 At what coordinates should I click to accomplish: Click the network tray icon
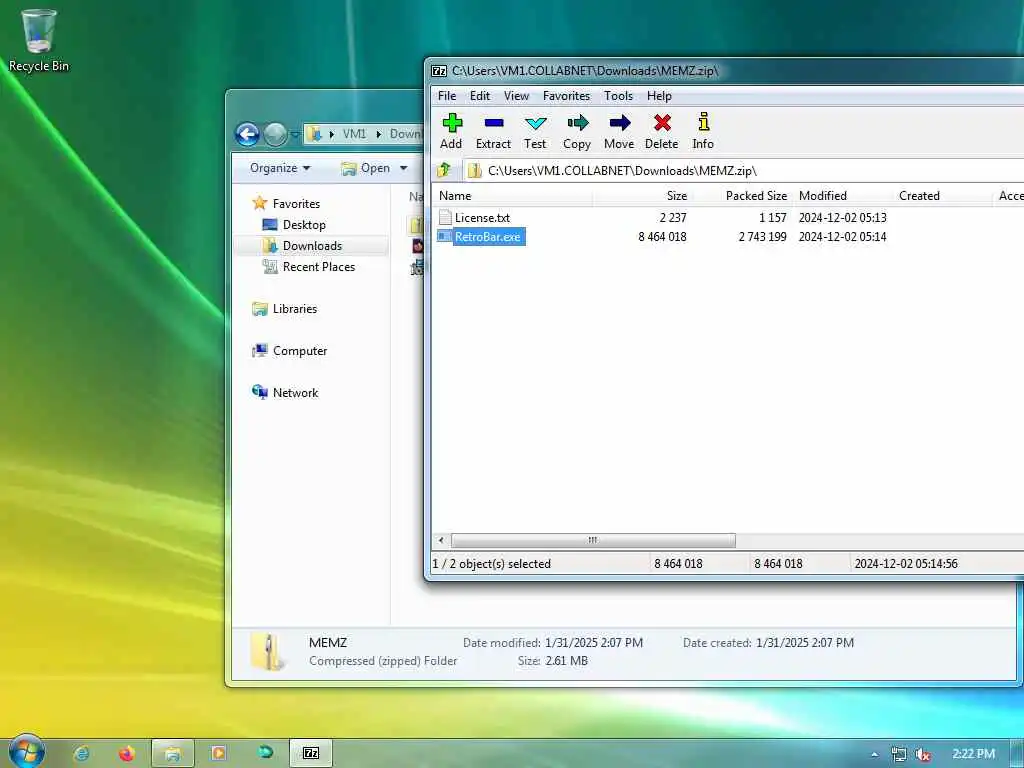(899, 754)
